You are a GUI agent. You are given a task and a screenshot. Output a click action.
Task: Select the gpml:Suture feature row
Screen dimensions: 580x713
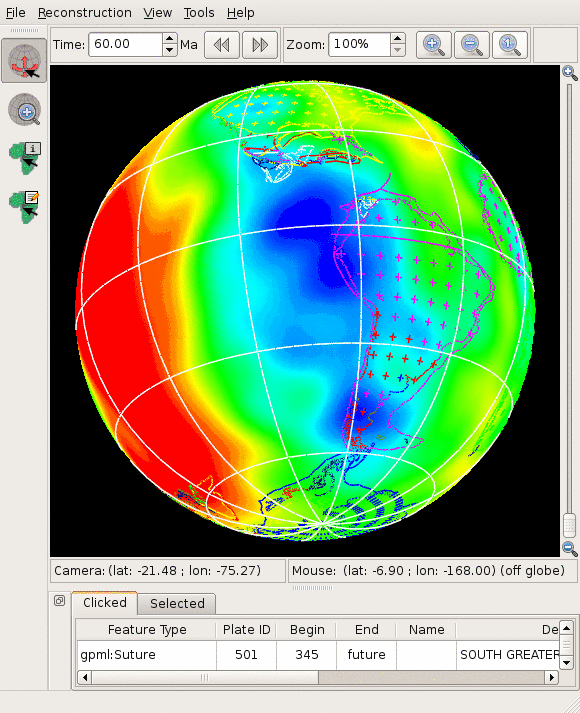(x=318, y=654)
